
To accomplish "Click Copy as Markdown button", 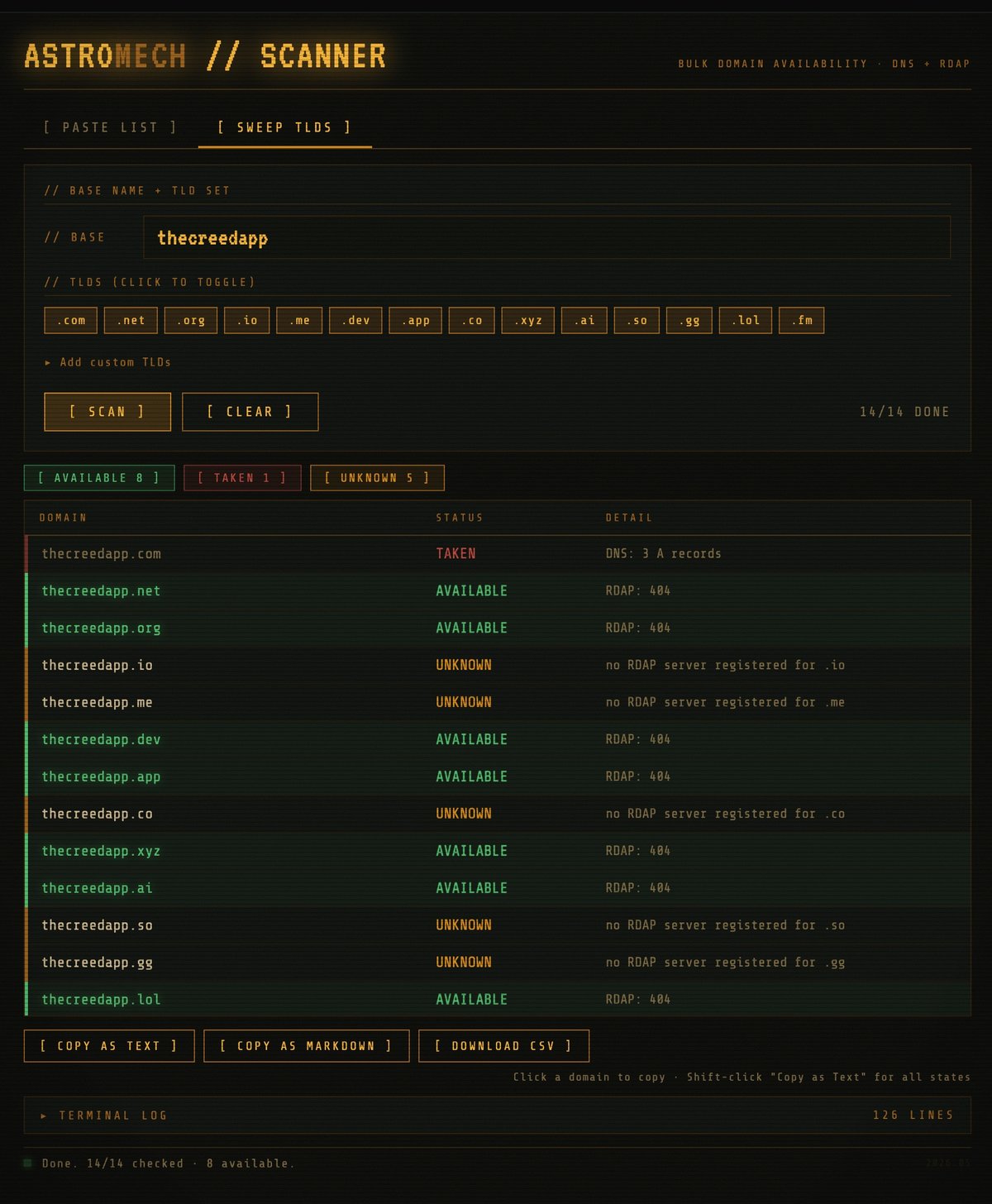I will (307, 1046).
